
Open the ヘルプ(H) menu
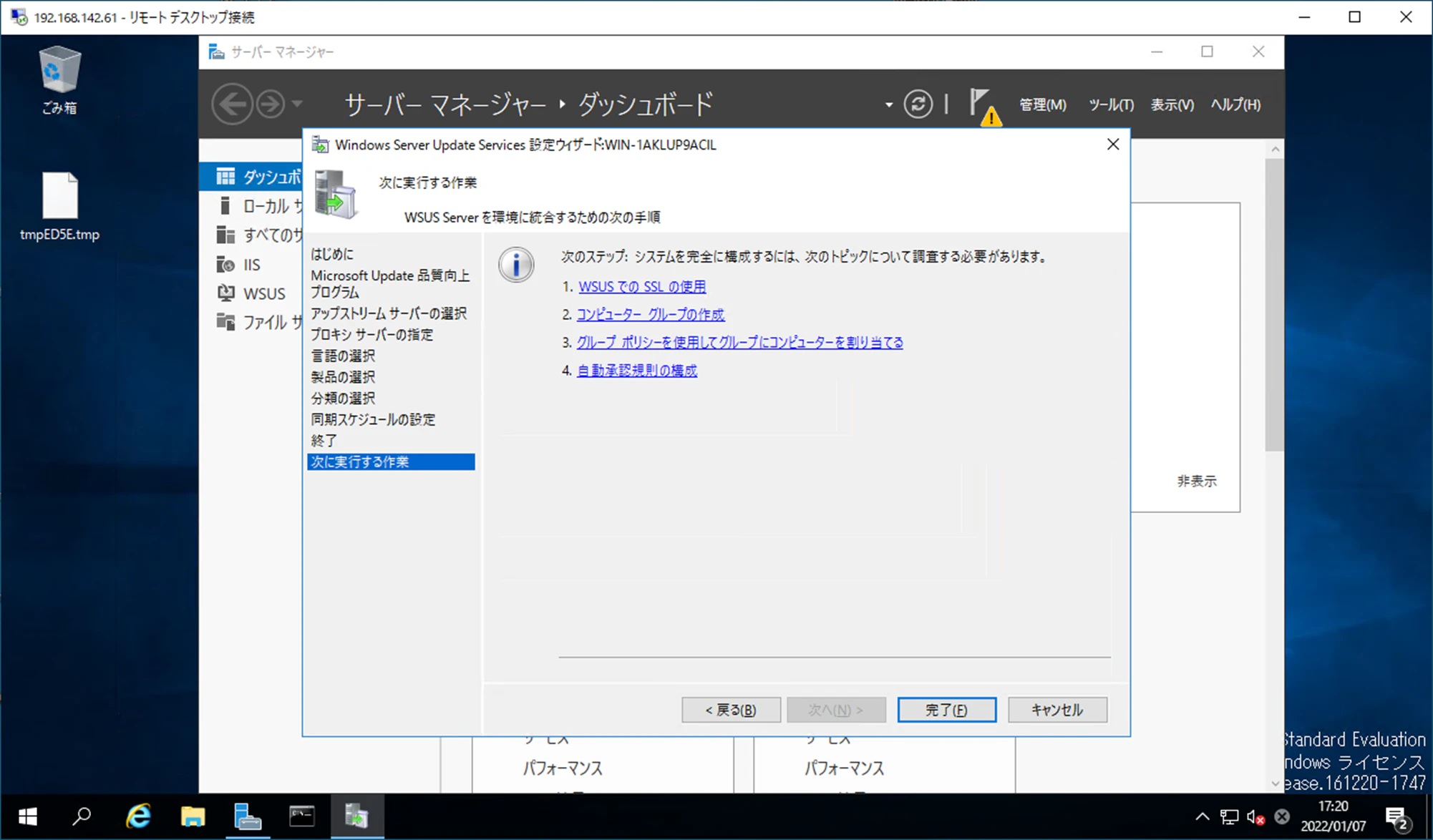pyautogui.click(x=1235, y=104)
